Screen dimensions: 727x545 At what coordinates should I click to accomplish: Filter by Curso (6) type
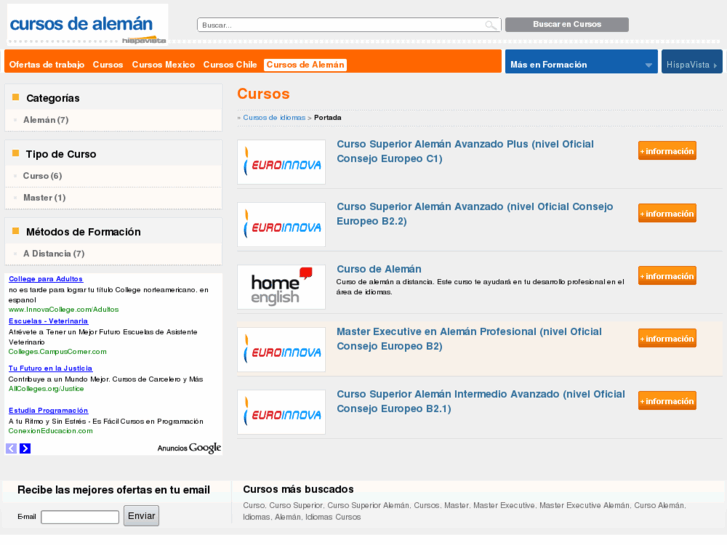pyautogui.click(x=42, y=176)
